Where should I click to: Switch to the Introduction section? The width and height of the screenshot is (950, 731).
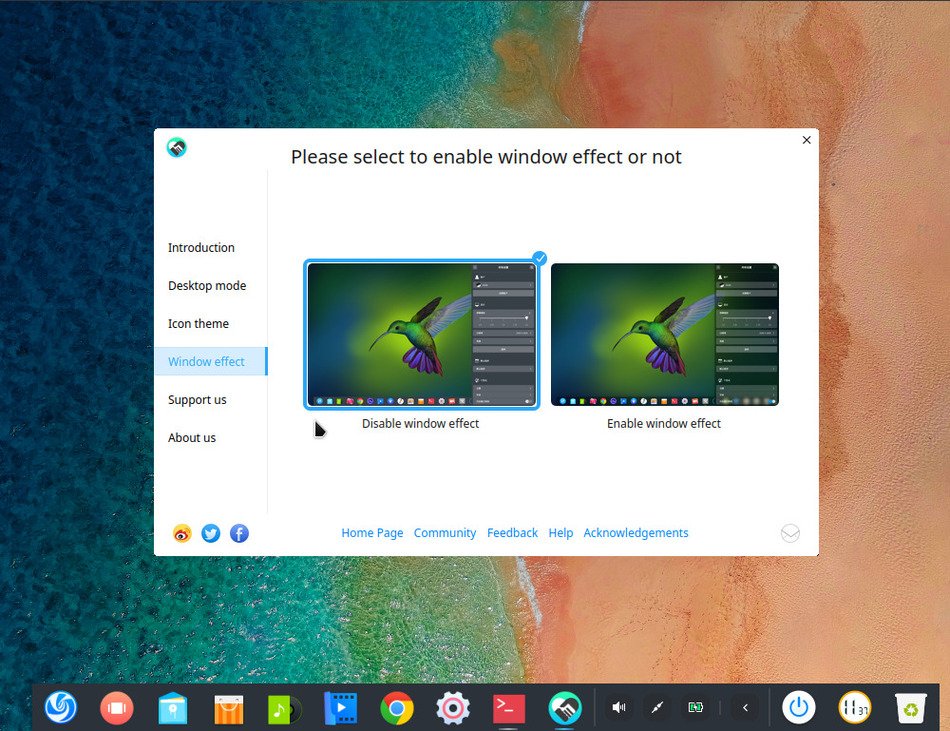(201, 247)
